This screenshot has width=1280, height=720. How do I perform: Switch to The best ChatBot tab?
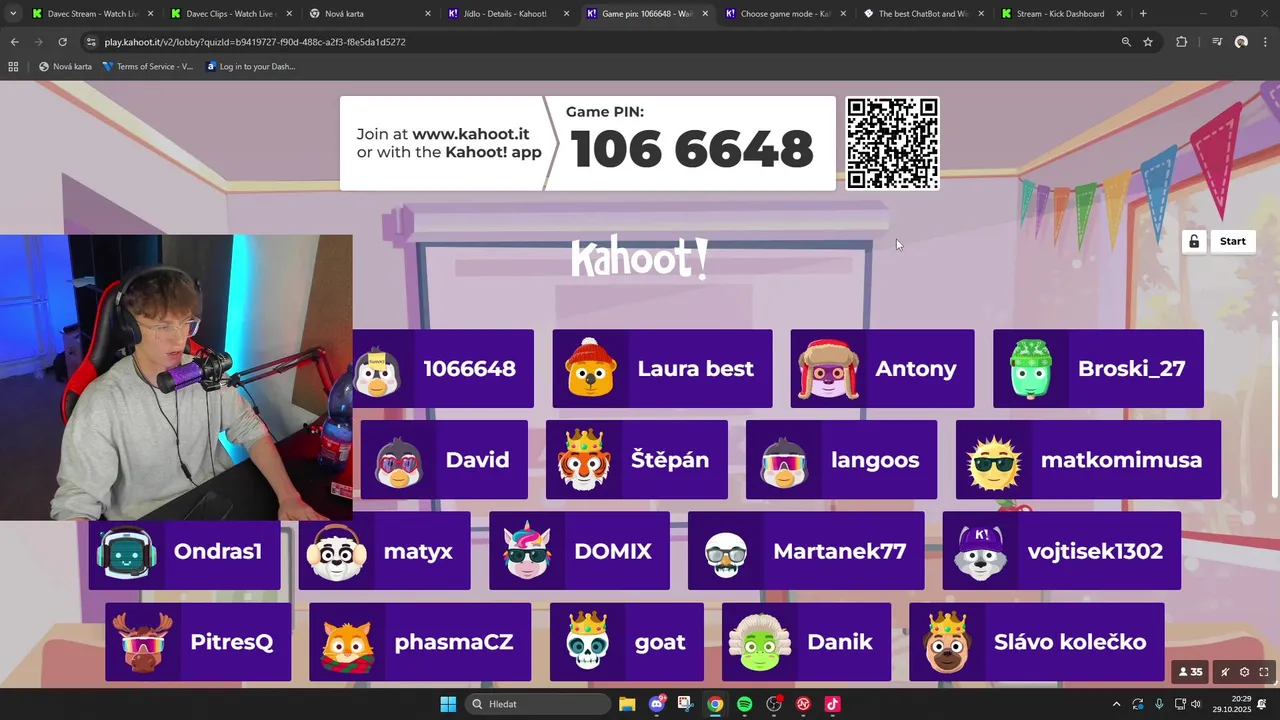pyautogui.click(x=922, y=14)
